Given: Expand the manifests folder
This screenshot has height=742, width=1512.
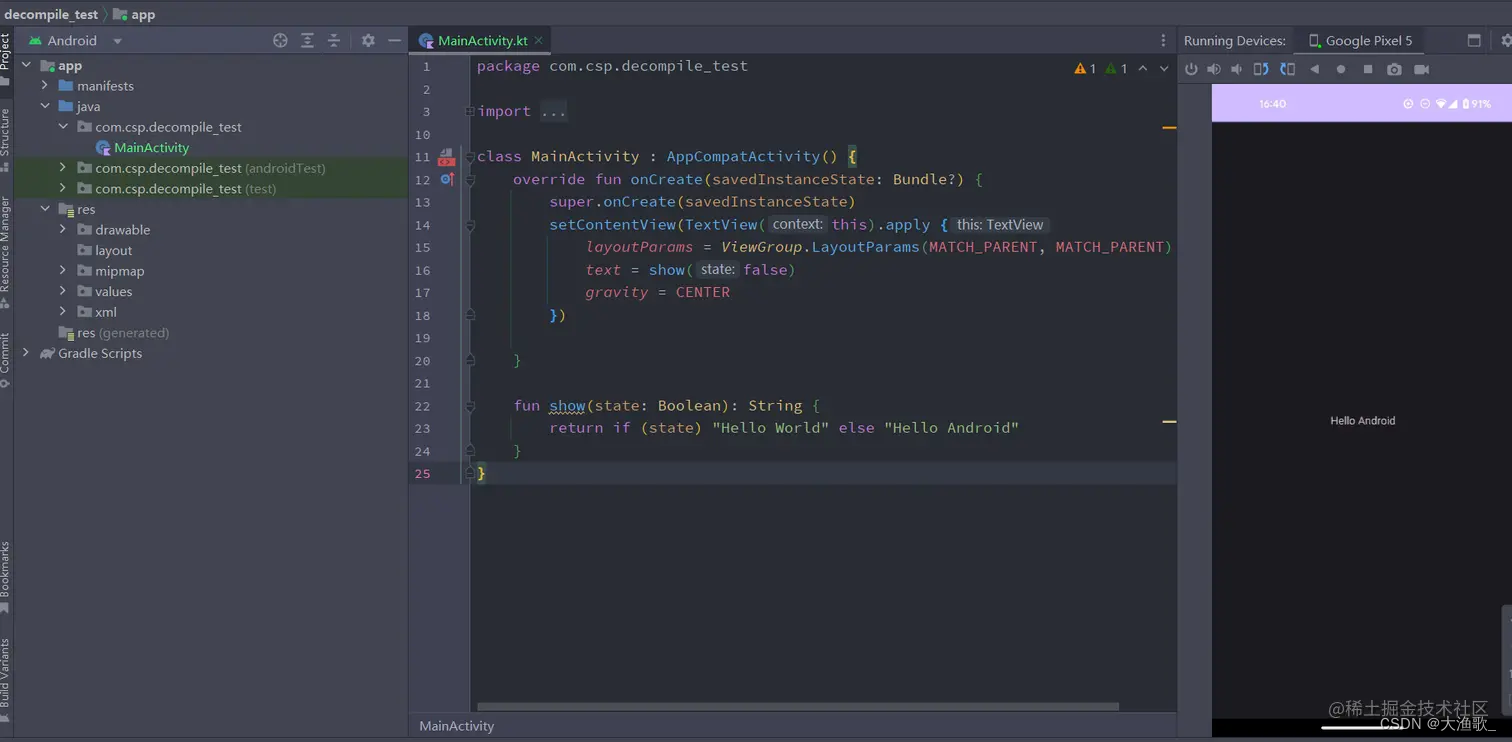Looking at the screenshot, I should [44, 86].
